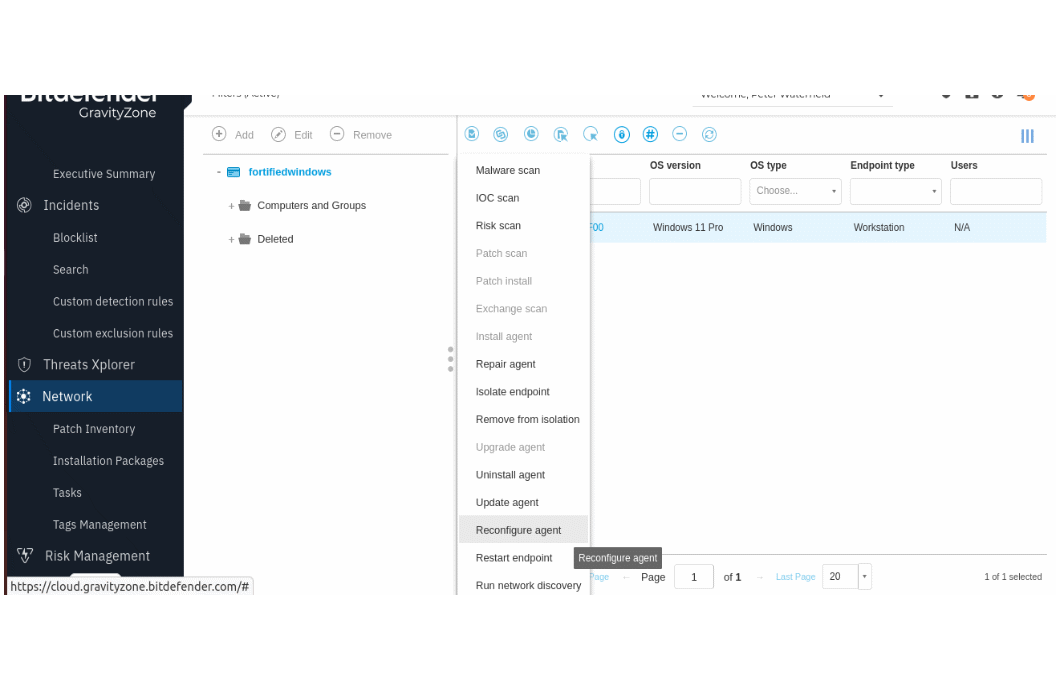The height and width of the screenshot is (680, 1056).
Task: Open Executive Summary in sidebar
Action: point(104,174)
